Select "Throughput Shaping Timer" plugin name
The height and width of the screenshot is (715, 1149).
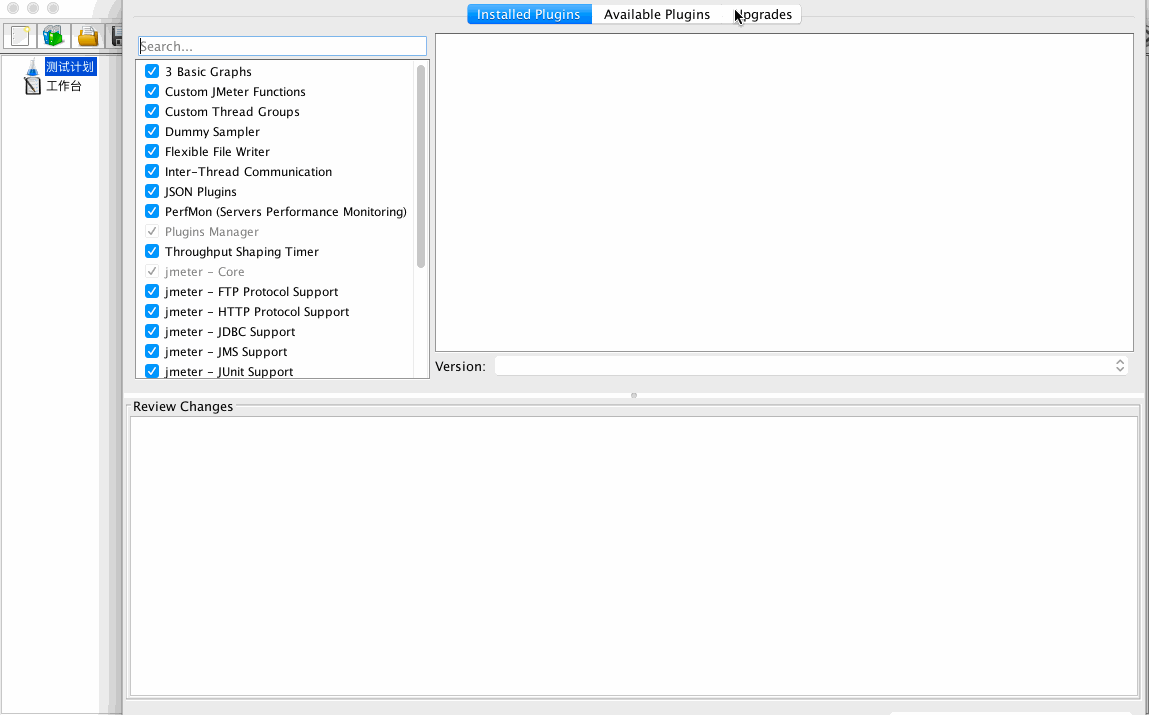point(242,252)
